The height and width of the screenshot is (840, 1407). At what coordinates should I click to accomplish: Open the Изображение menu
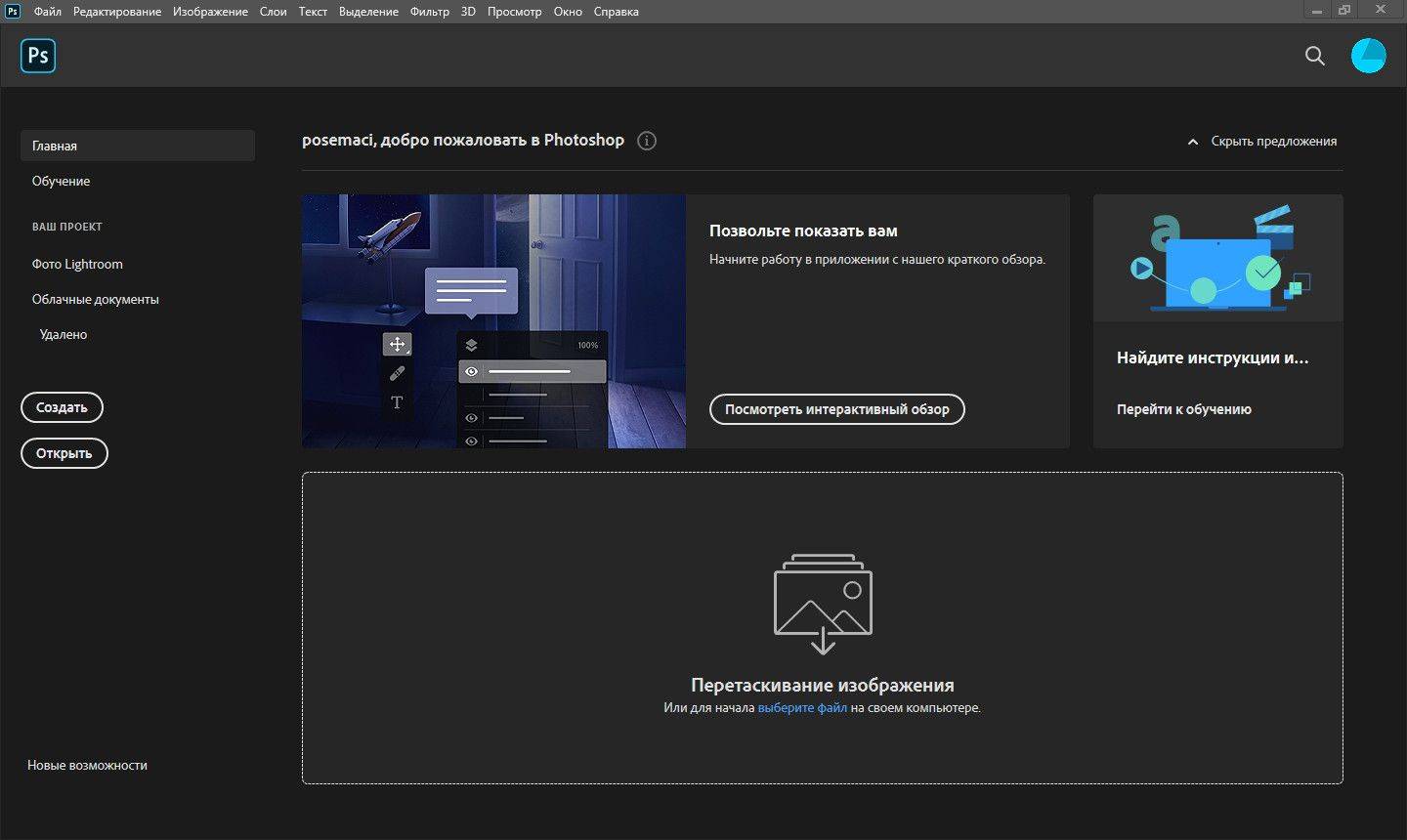pyautogui.click(x=210, y=12)
